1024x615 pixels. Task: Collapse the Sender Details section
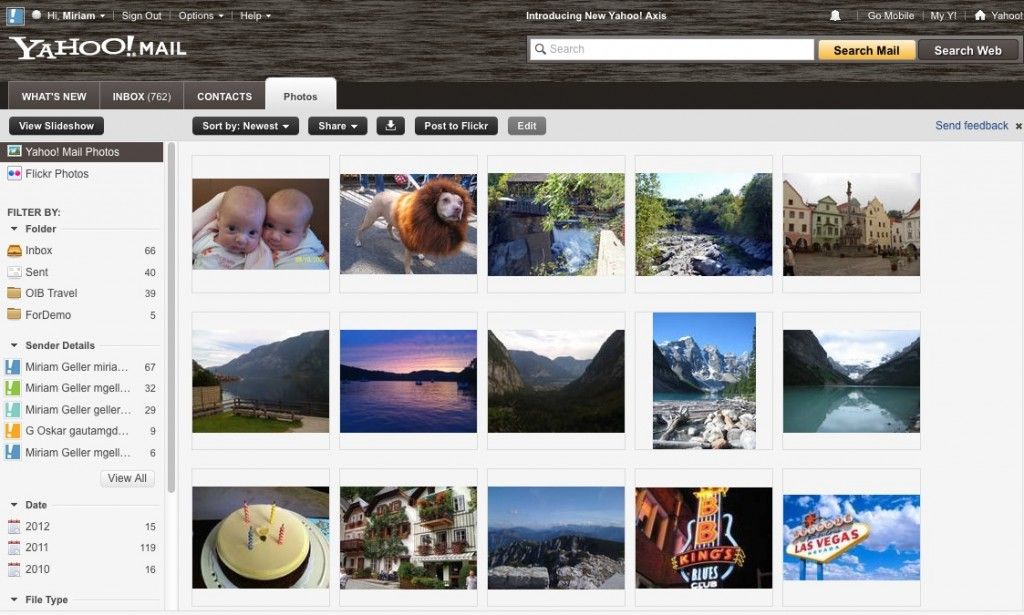(x=14, y=346)
